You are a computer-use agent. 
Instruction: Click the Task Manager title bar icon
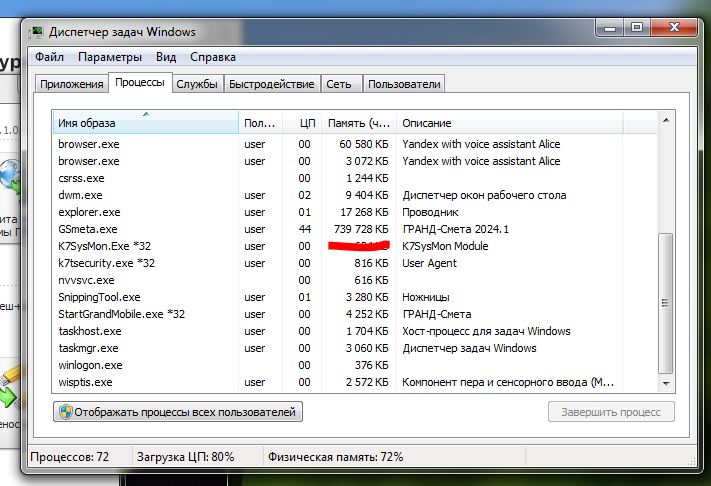(36, 32)
